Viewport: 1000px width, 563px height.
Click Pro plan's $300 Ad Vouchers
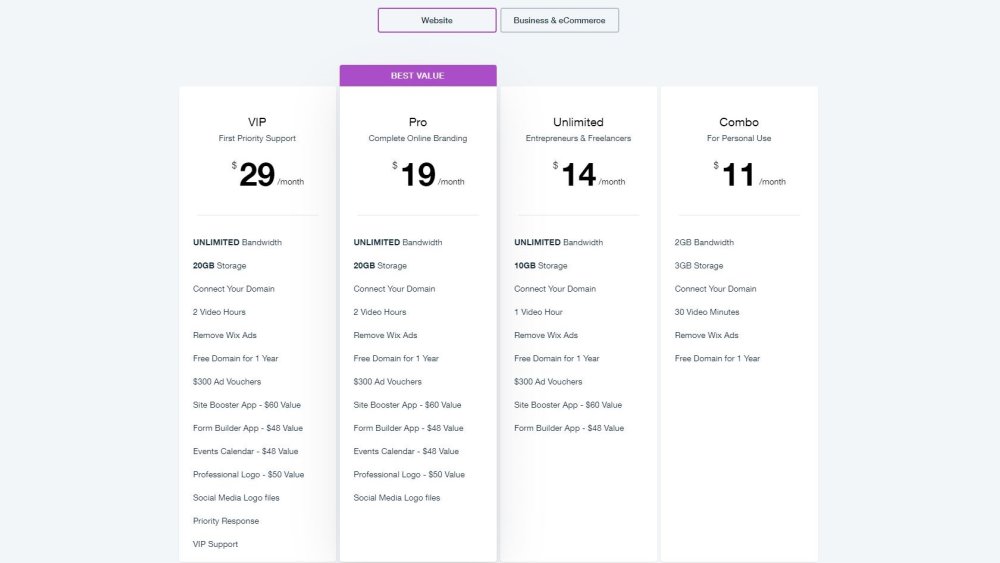coord(388,382)
